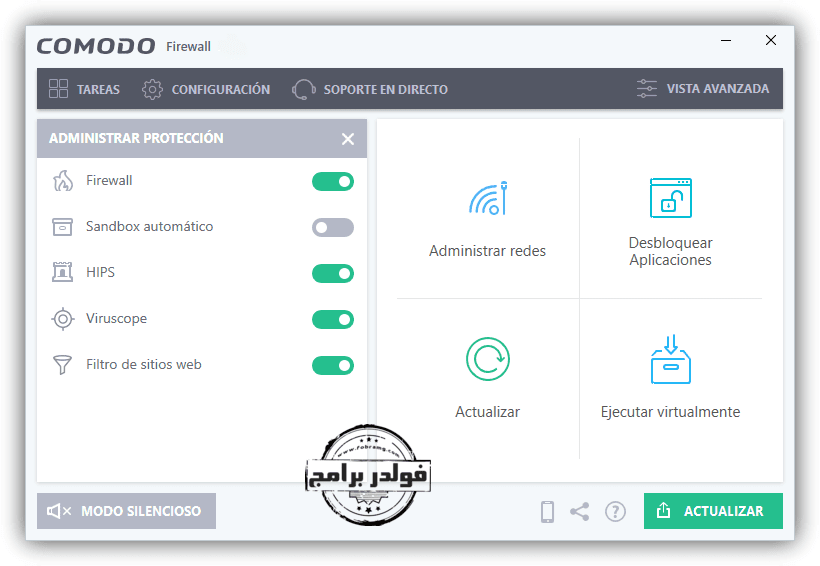Click the Soporte en Directo headset icon

tap(304, 89)
